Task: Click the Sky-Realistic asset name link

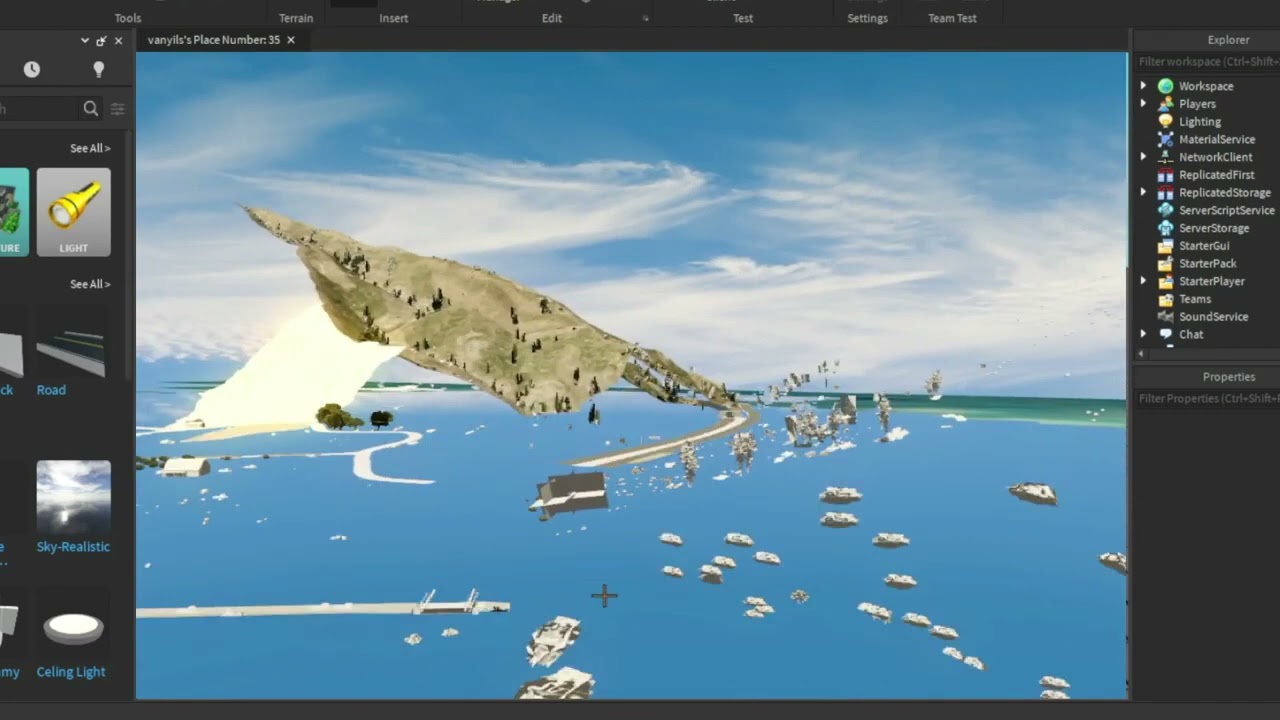Action: [x=73, y=547]
